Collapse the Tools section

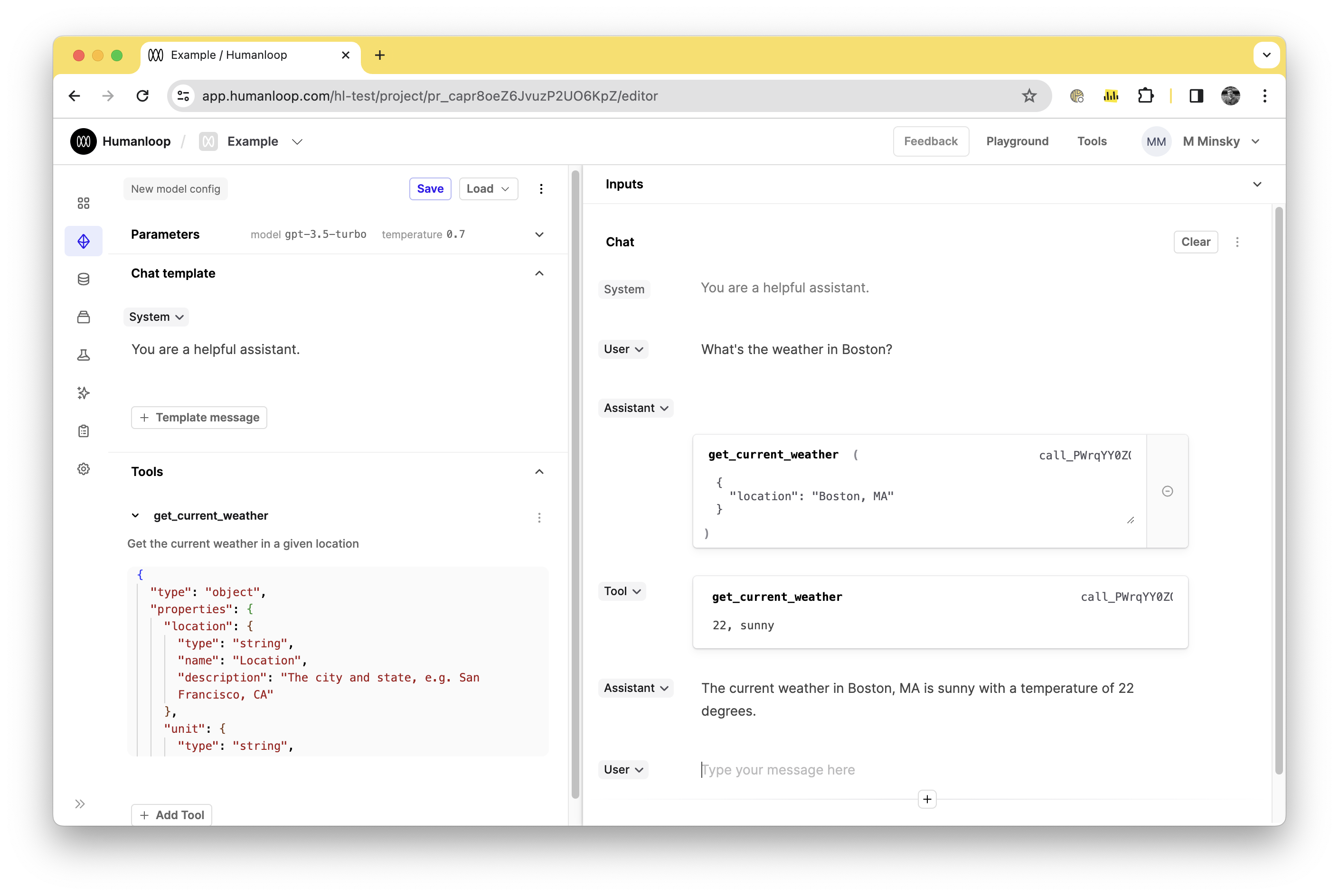[538, 471]
